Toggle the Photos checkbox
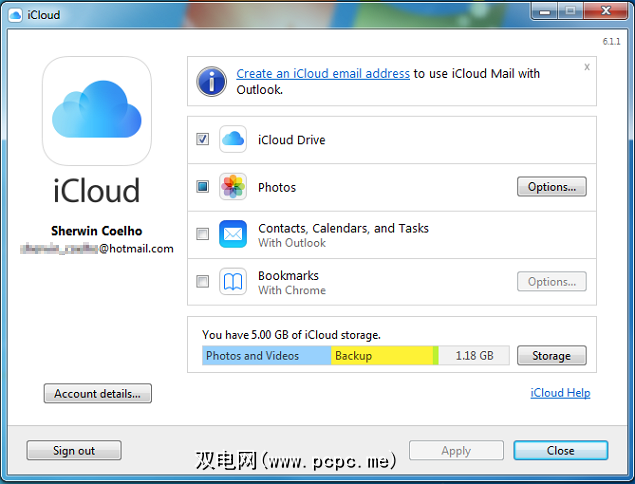This screenshot has height=484, width=635. point(202,187)
